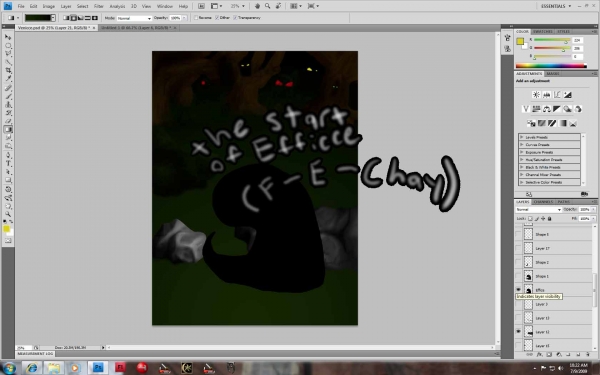Screen dimensions: 600x375
Task: Open the gradient picker dropdown arrow
Action: click(53, 18)
